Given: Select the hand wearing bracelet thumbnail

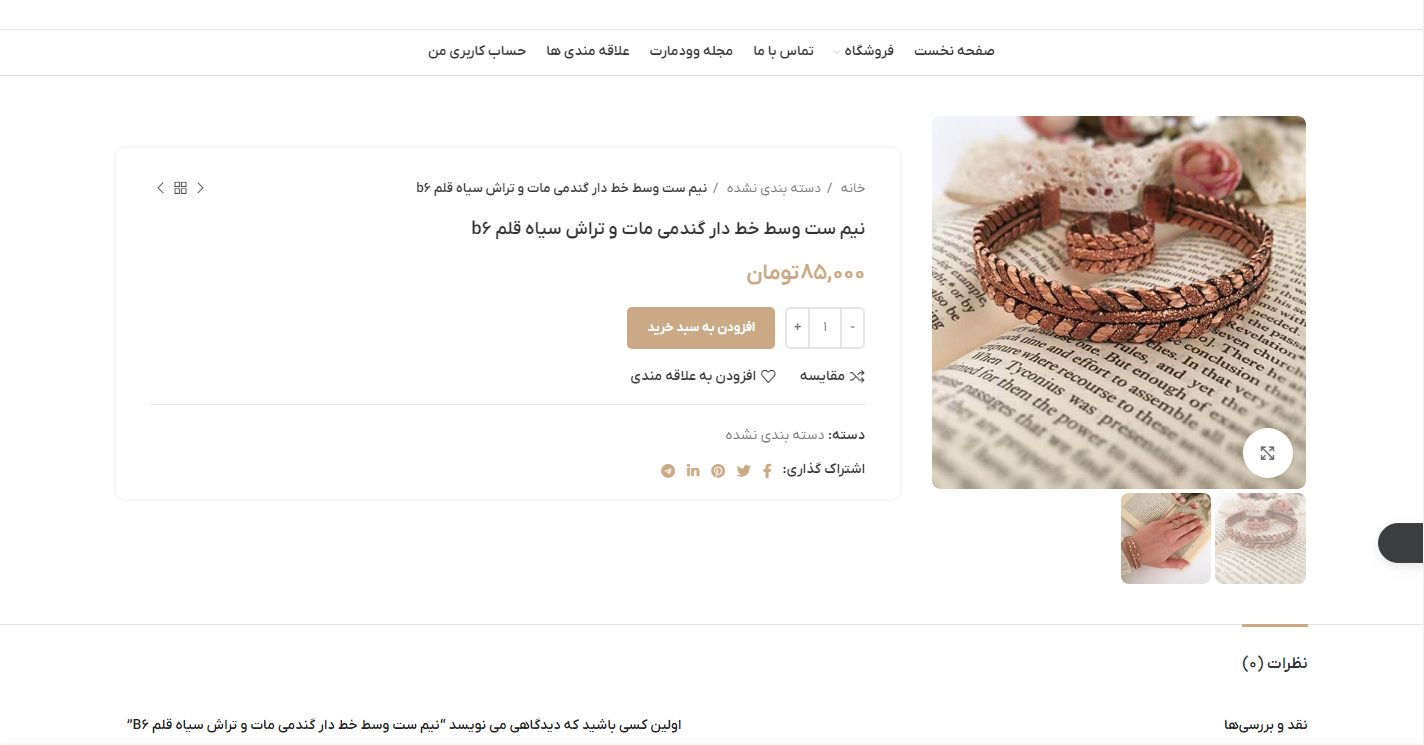Looking at the screenshot, I should click(1166, 538).
